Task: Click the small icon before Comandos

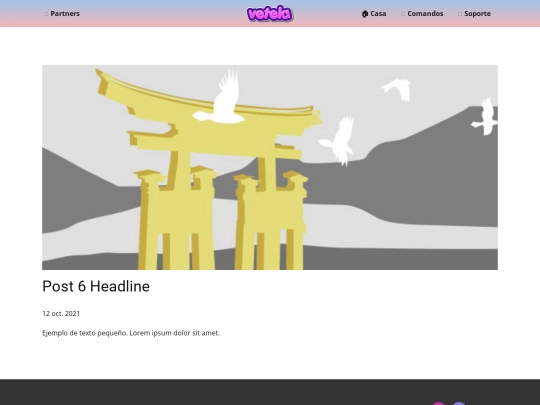Action: pyautogui.click(x=403, y=14)
